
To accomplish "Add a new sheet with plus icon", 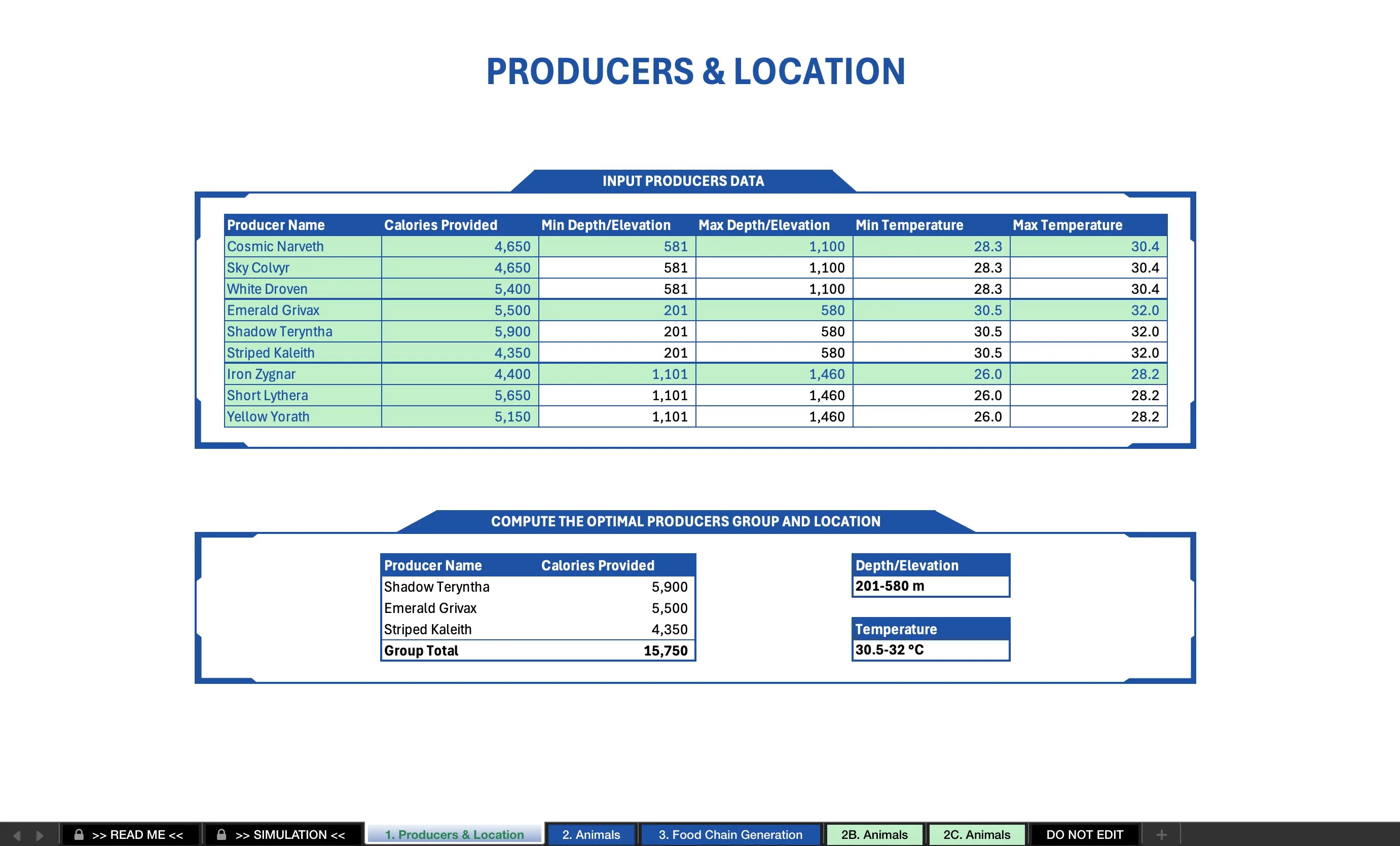I will click(1161, 835).
